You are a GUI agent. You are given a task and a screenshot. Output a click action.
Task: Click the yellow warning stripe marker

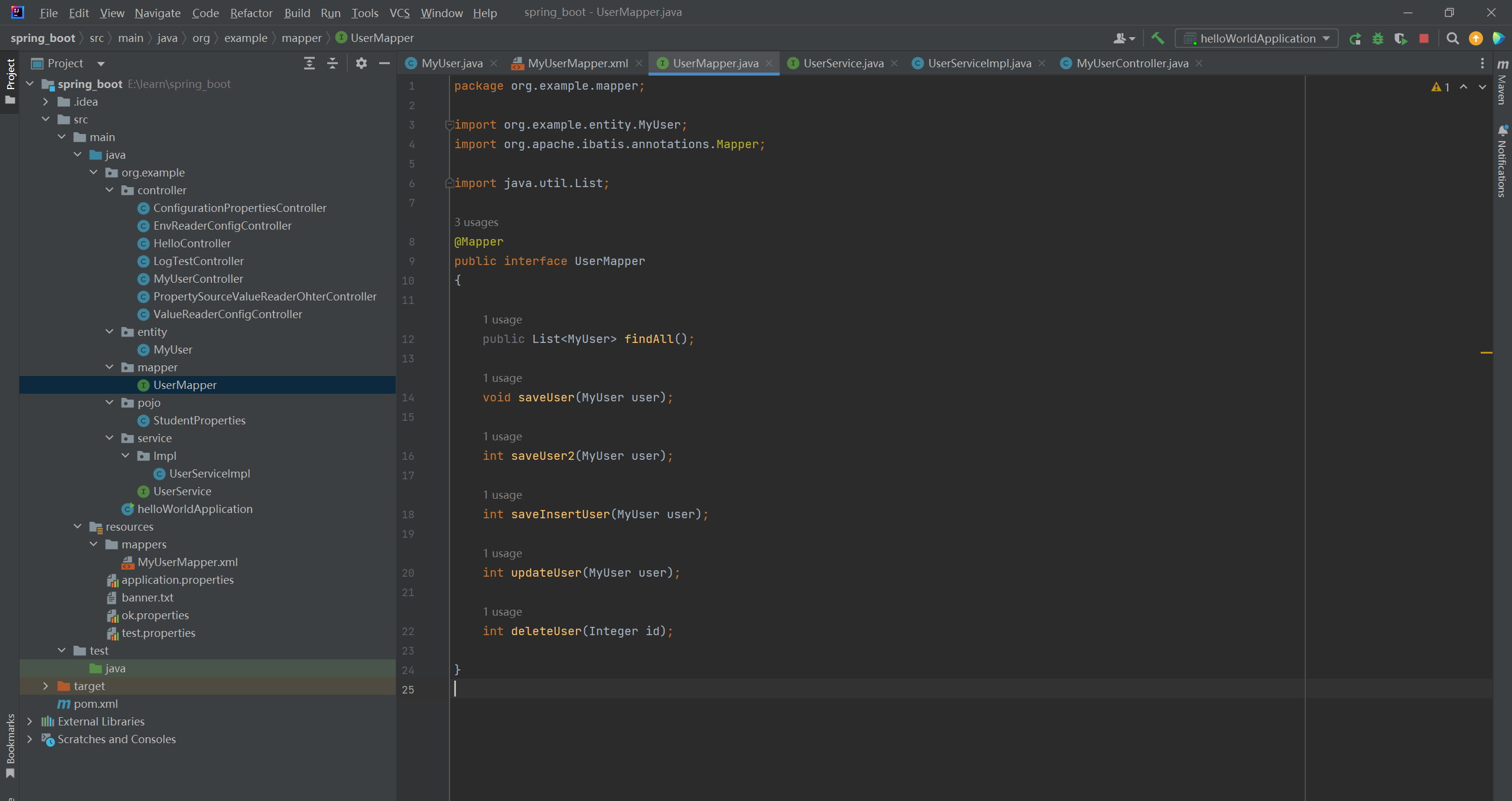pyautogui.click(x=1486, y=352)
